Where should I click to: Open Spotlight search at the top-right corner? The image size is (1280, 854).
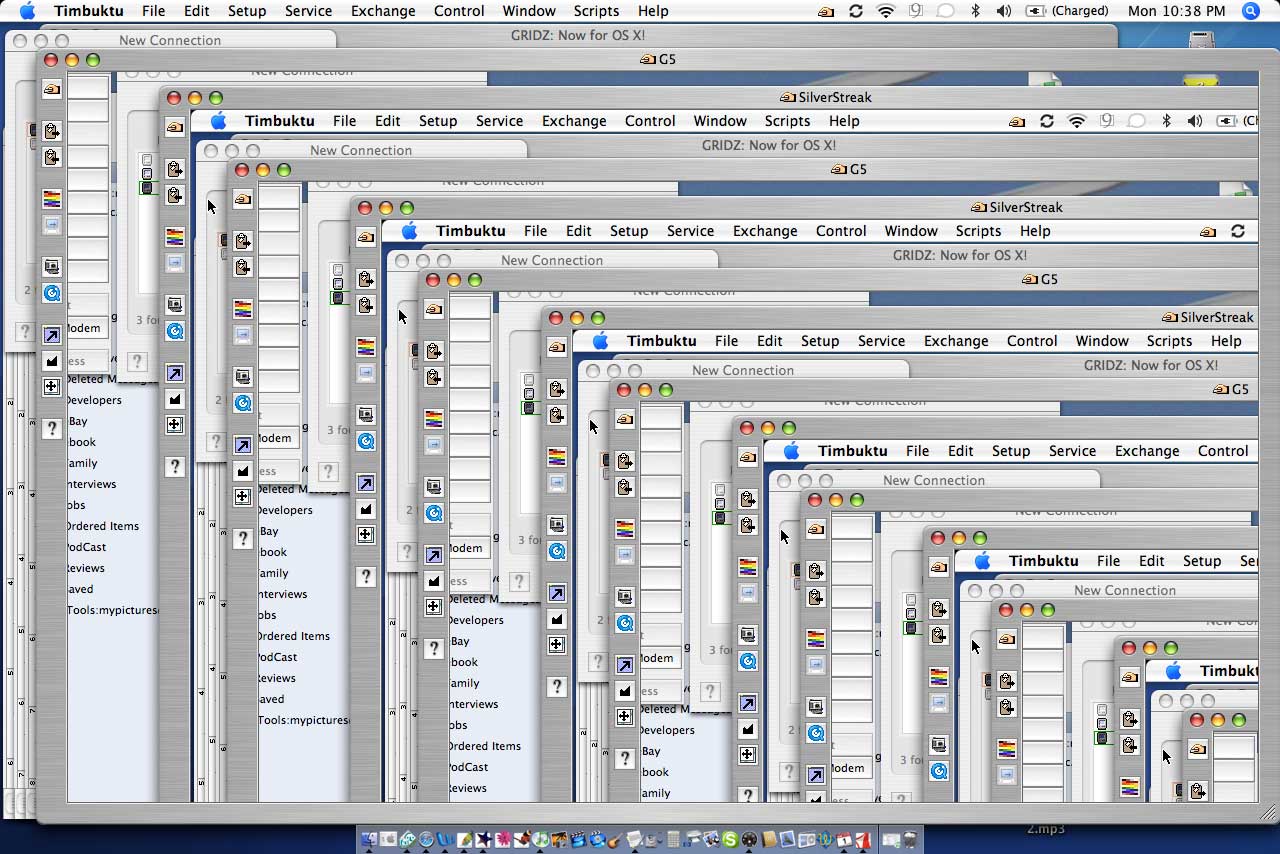coord(1251,11)
